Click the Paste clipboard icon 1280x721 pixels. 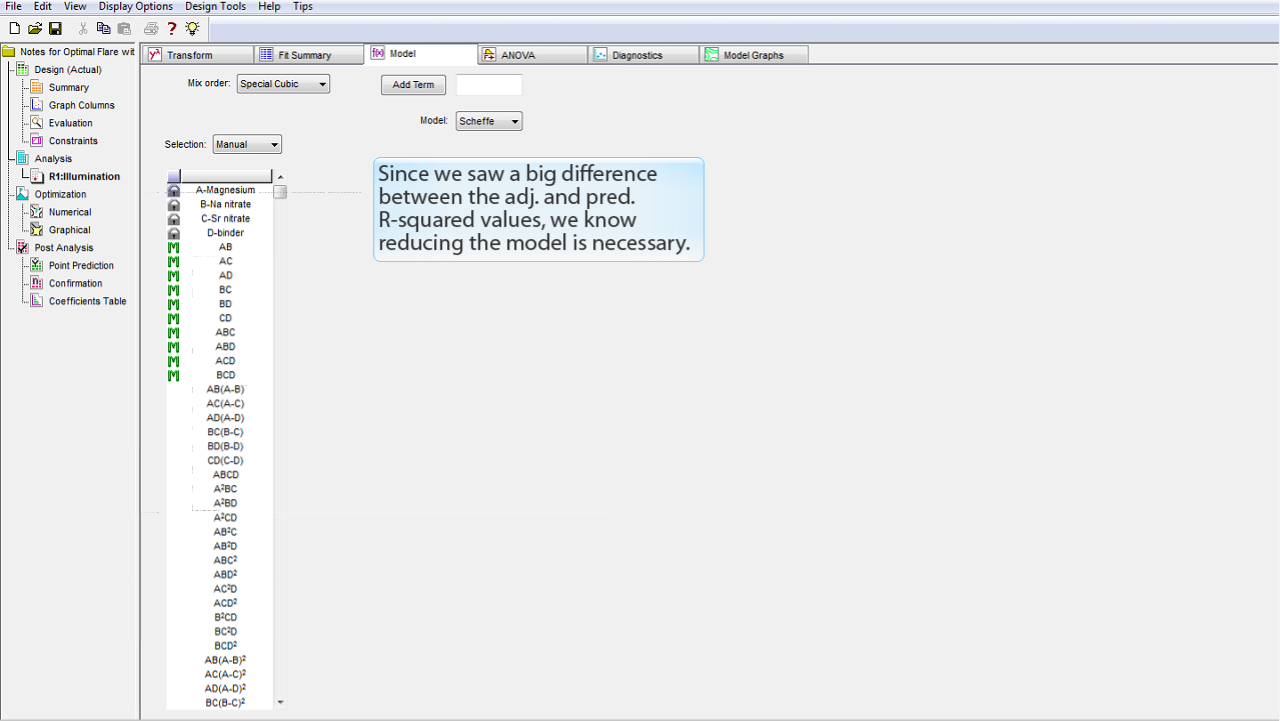click(x=124, y=29)
